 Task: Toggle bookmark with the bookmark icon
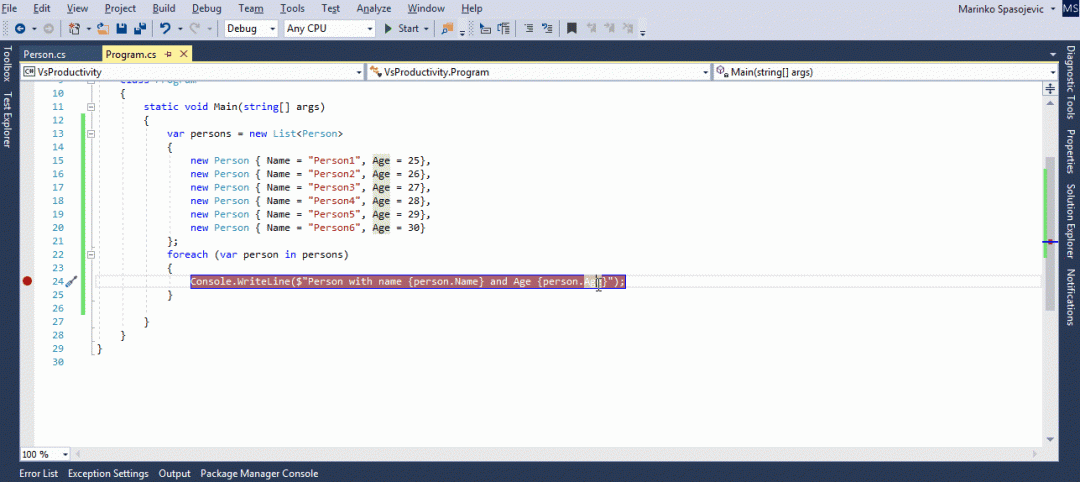tap(571, 28)
